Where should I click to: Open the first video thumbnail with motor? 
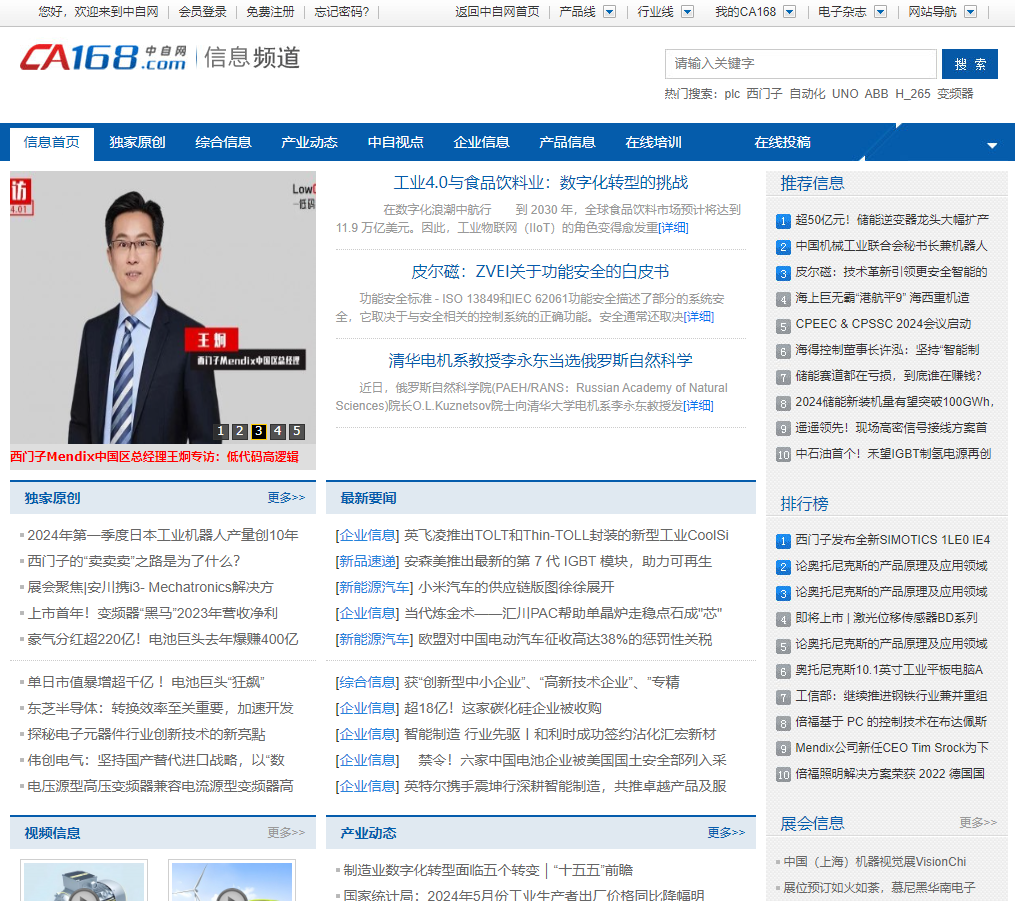tap(84, 881)
